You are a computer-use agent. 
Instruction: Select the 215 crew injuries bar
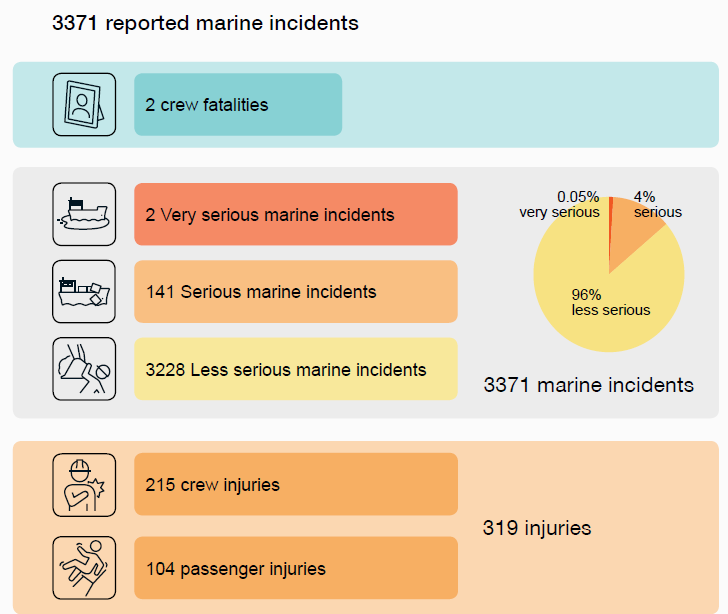click(x=295, y=485)
